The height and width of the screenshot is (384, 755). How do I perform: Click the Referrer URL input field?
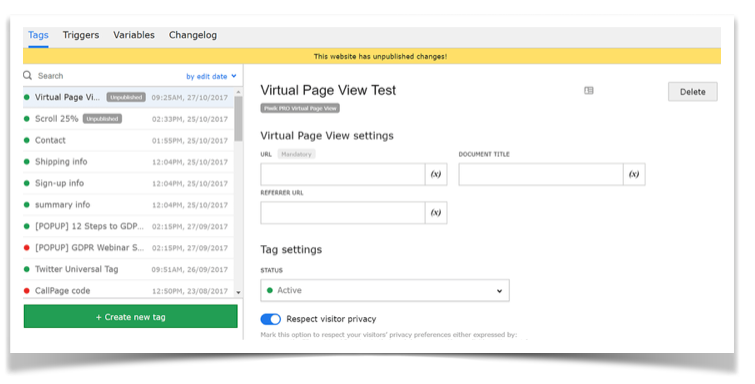(342, 212)
